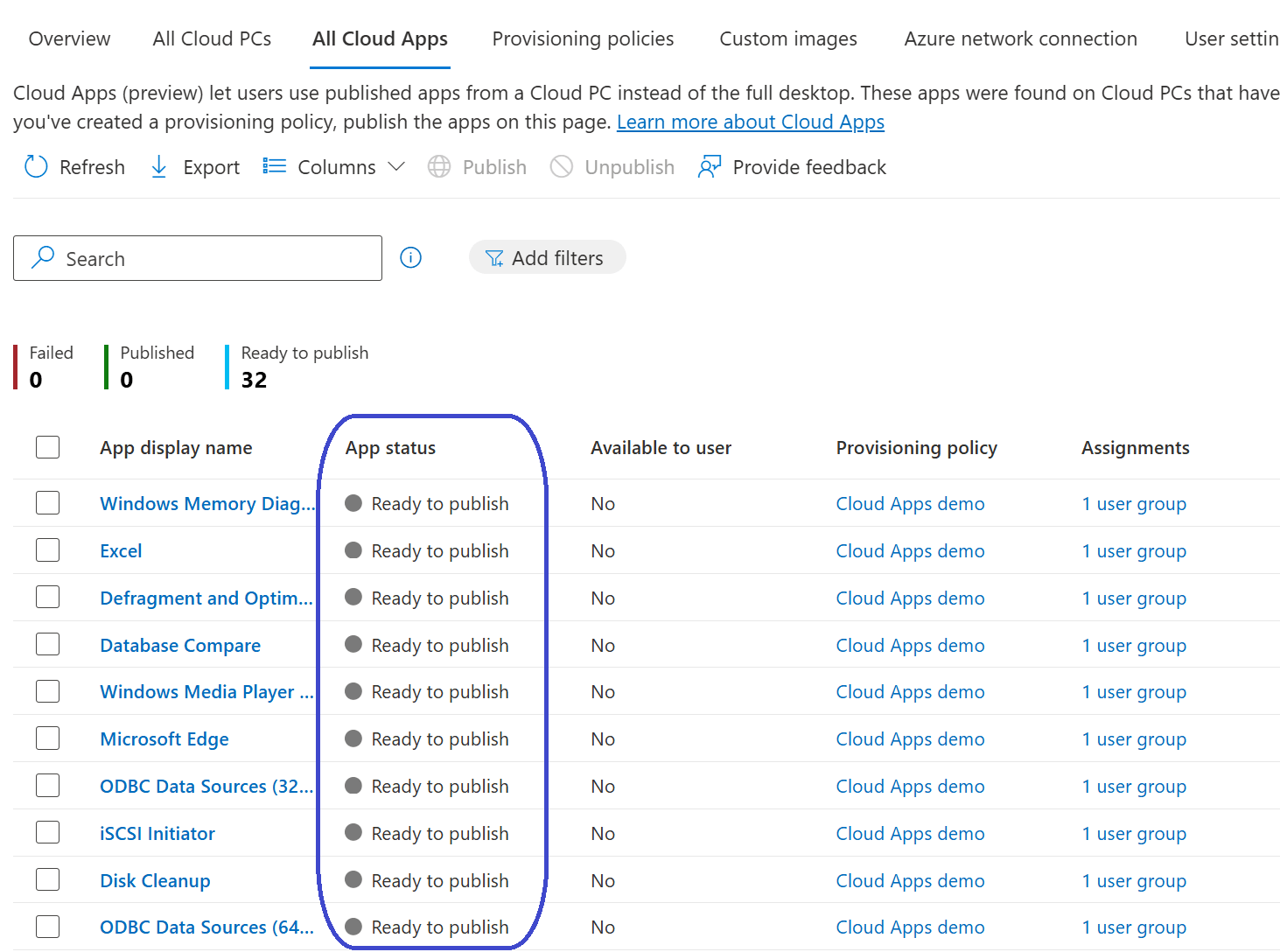The width and height of the screenshot is (1280, 952).
Task: Click the info icon beside the search box
Action: (x=410, y=257)
